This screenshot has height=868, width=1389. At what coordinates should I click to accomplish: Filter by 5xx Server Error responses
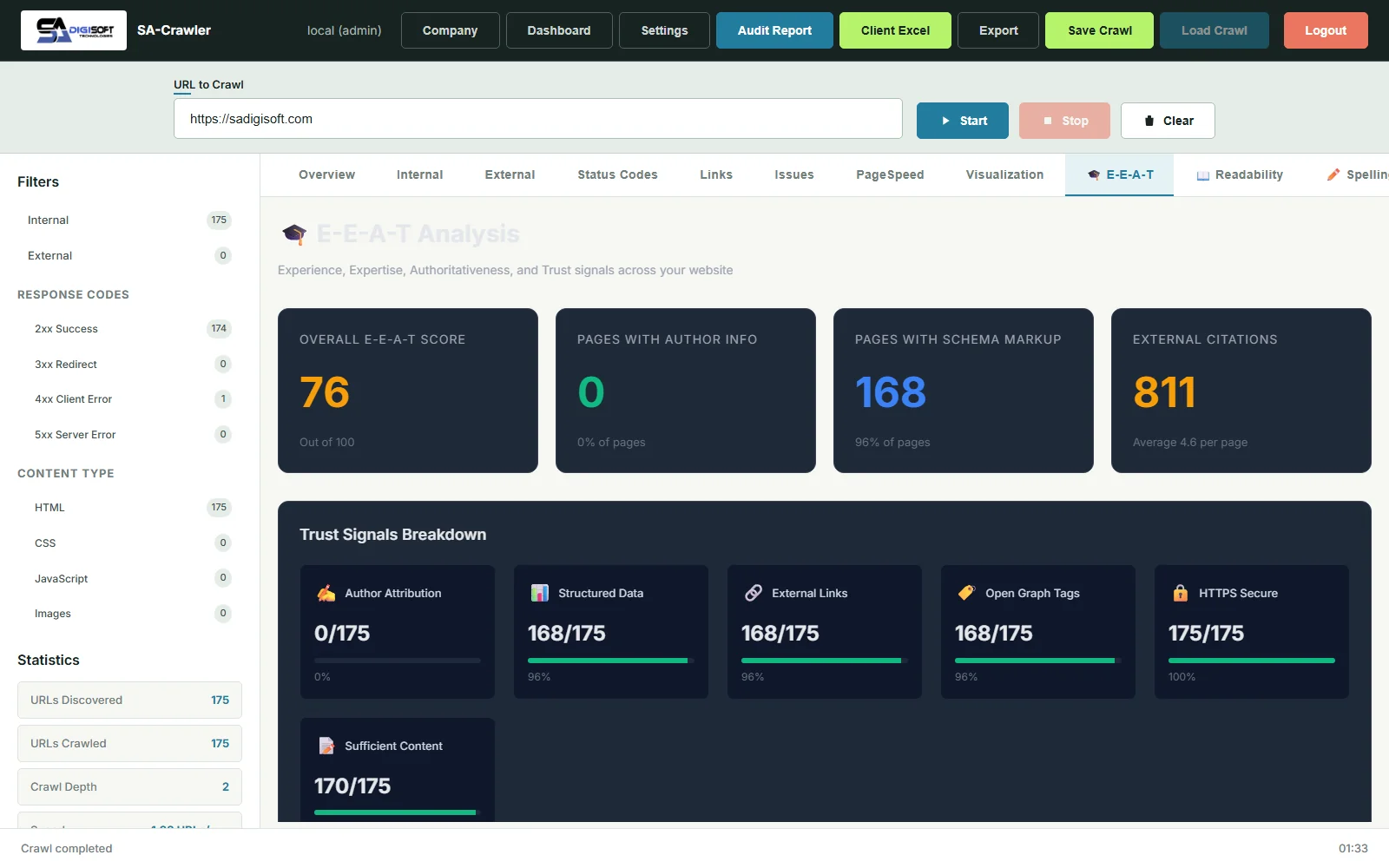coord(129,435)
